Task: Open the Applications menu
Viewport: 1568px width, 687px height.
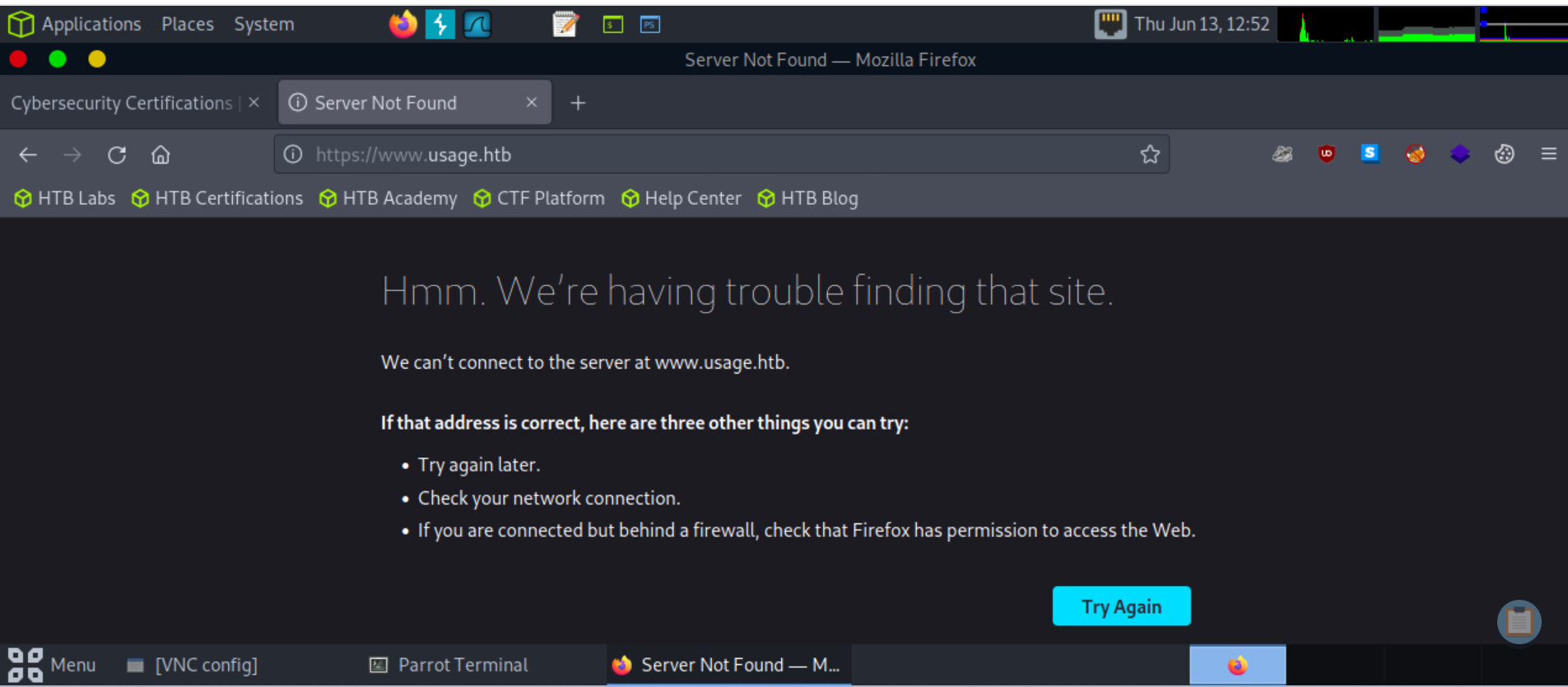Action: (x=91, y=25)
